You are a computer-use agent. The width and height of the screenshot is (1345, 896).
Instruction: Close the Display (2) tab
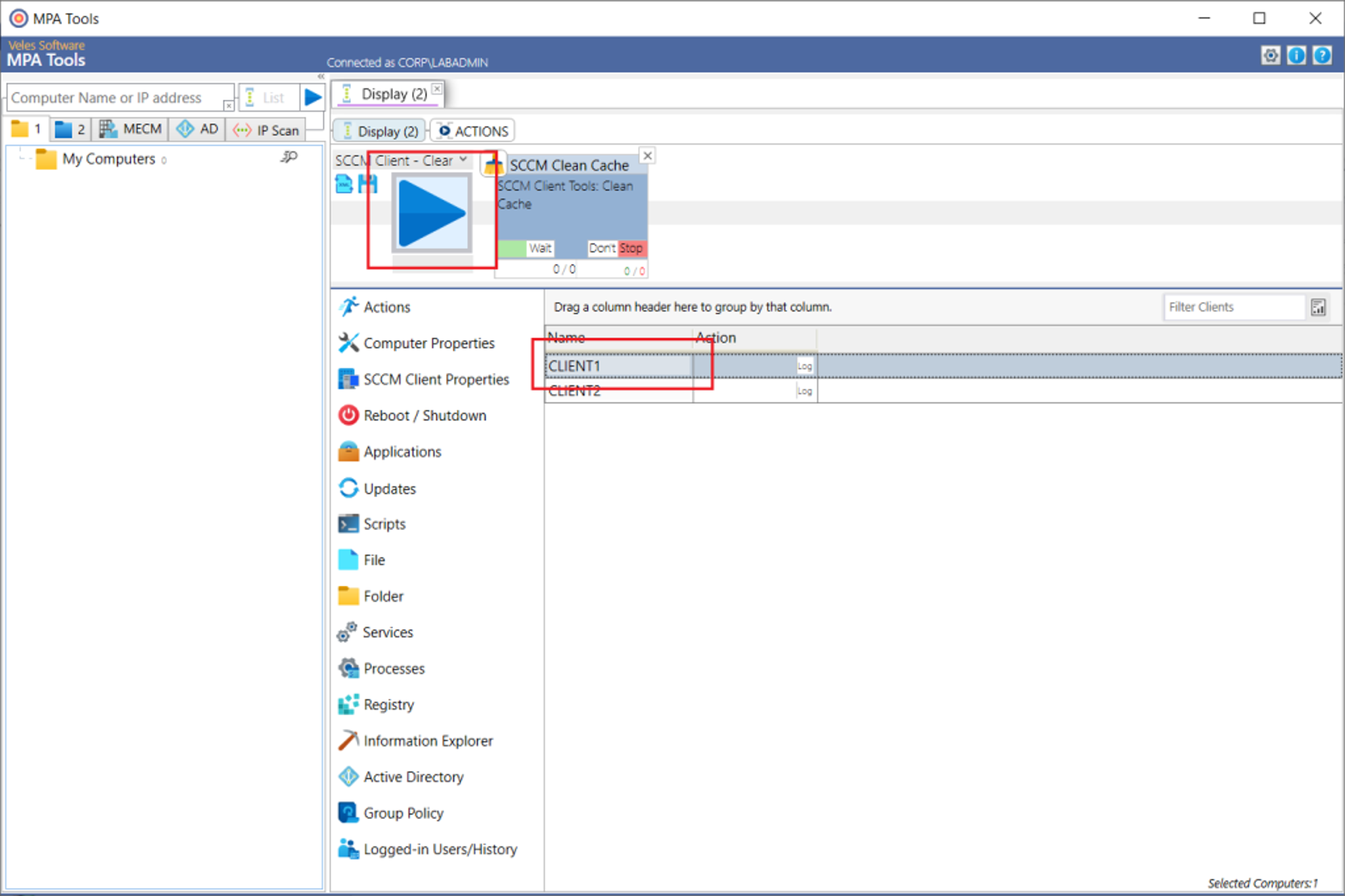coord(437,89)
